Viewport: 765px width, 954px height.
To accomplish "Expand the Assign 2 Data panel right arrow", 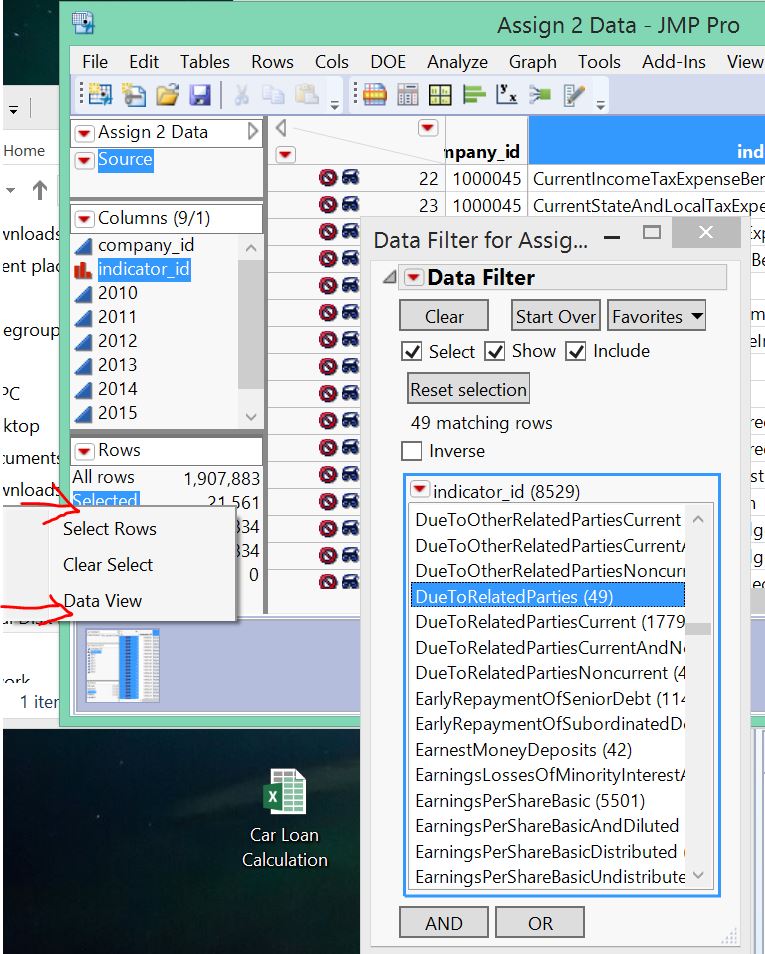I will tap(253, 131).
